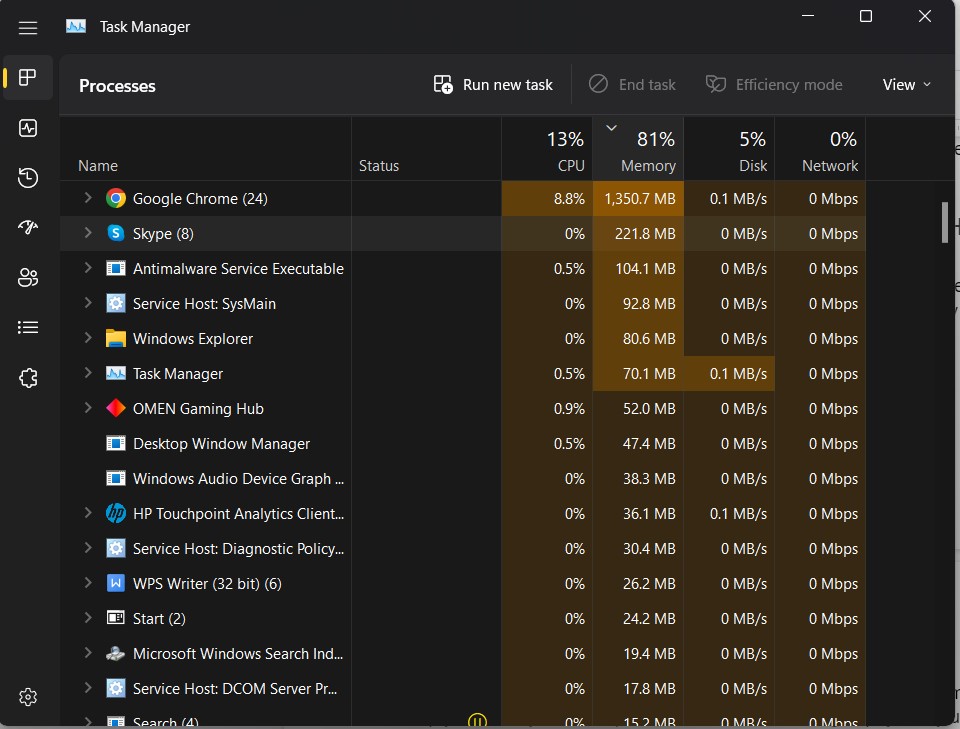Switch to the Performance page
960x729 pixels.
[x=27, y=128]
